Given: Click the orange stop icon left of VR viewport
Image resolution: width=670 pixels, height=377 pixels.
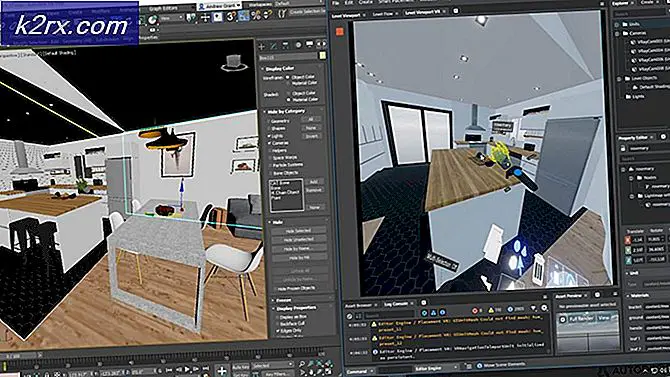Looking at the screenshot, I should click(x=340, y=32).
